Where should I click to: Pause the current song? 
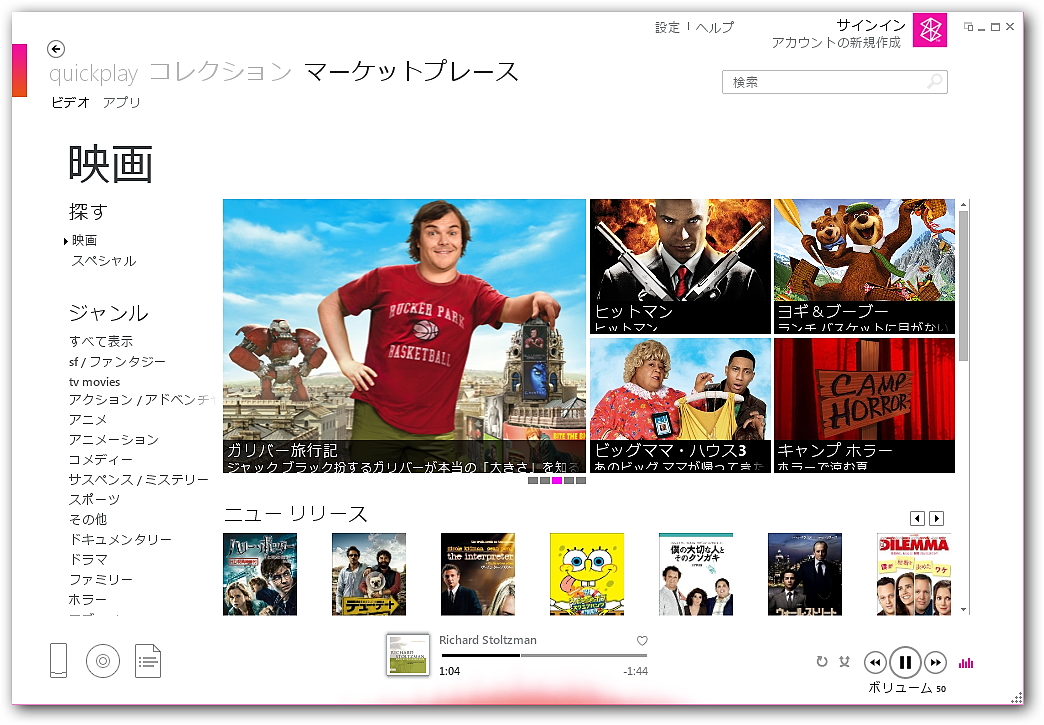click(905, 662)
